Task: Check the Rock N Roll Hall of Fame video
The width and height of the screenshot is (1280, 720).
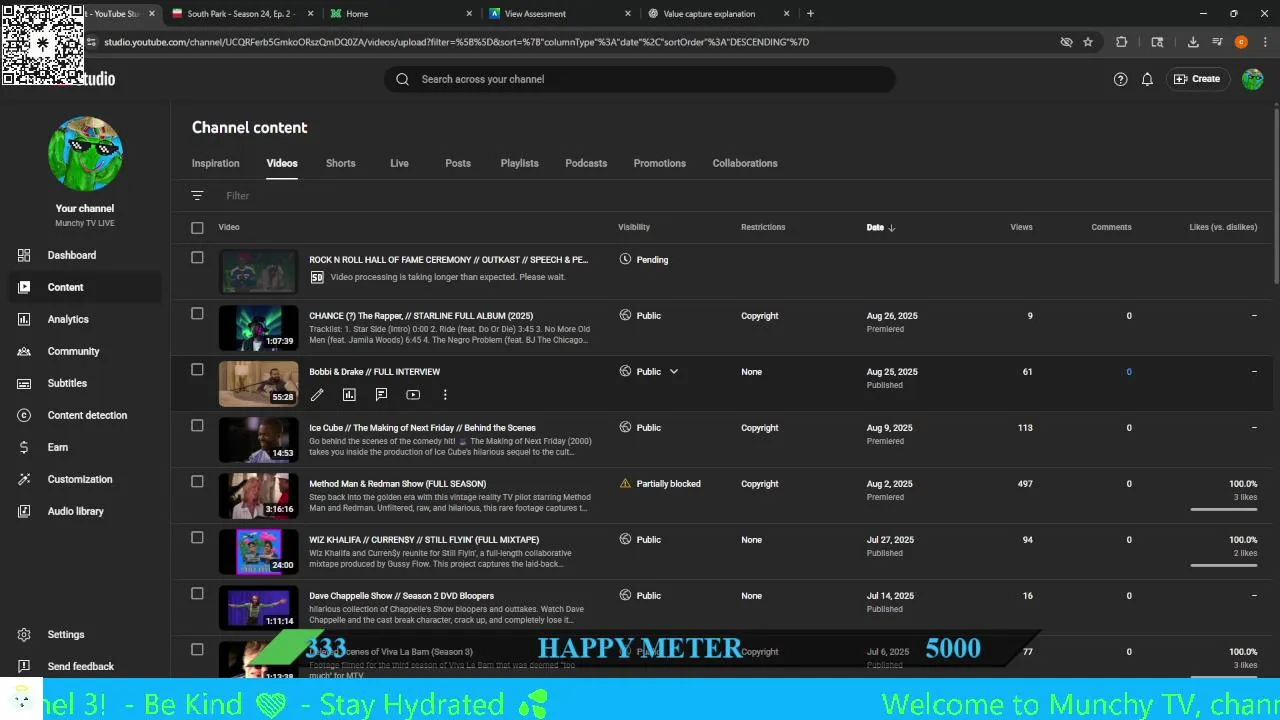Action: click(x=197, y=258)
